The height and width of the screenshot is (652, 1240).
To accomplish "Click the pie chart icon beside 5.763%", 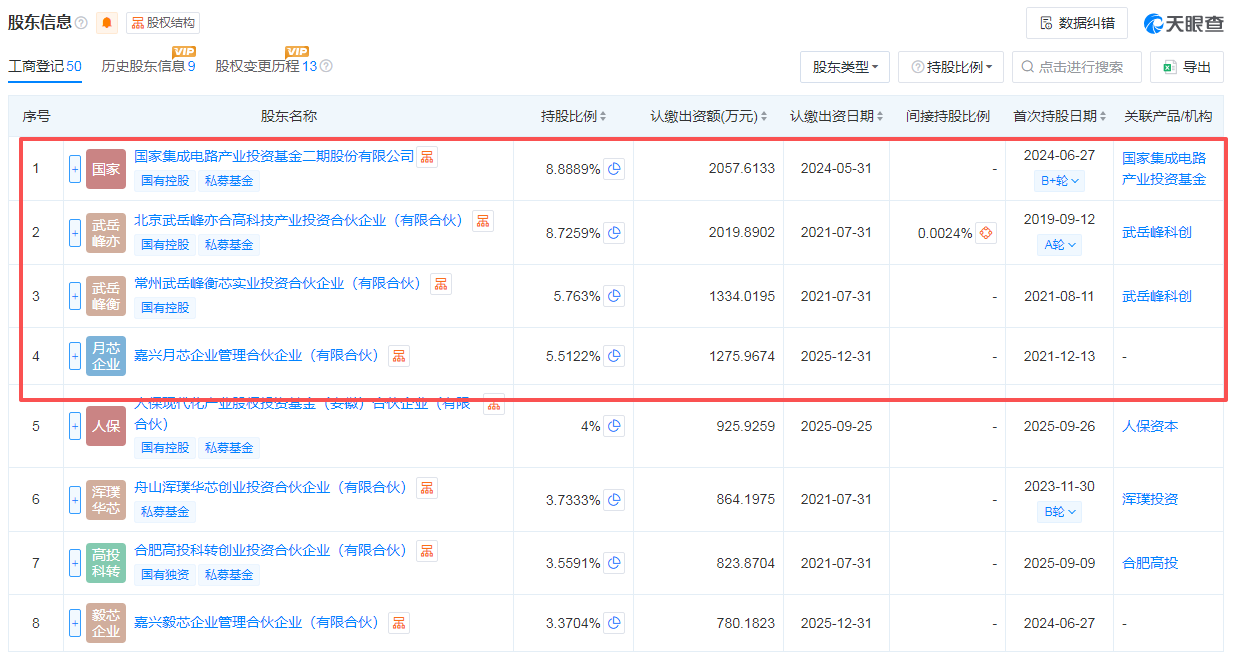I will [x=615, y=296].
